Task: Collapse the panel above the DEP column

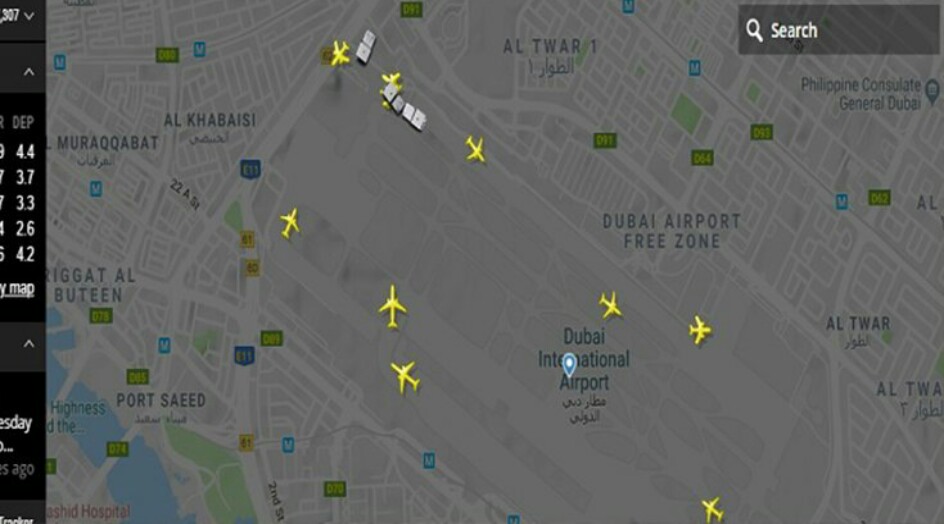Action: click(28, 72)
